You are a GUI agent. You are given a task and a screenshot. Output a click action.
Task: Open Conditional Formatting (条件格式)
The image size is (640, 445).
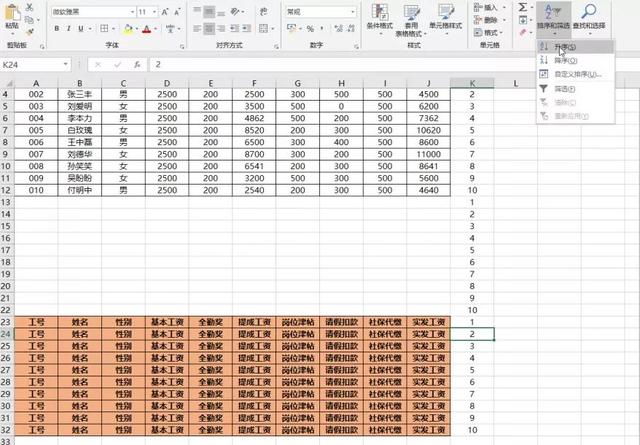tap(381, 20)
